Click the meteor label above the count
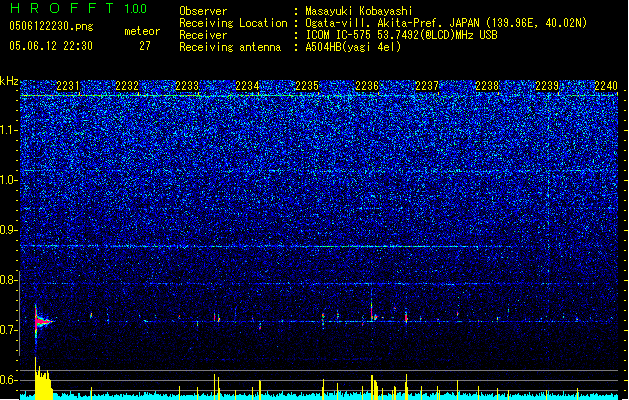 pyautogui.click(x=142, y=31)
